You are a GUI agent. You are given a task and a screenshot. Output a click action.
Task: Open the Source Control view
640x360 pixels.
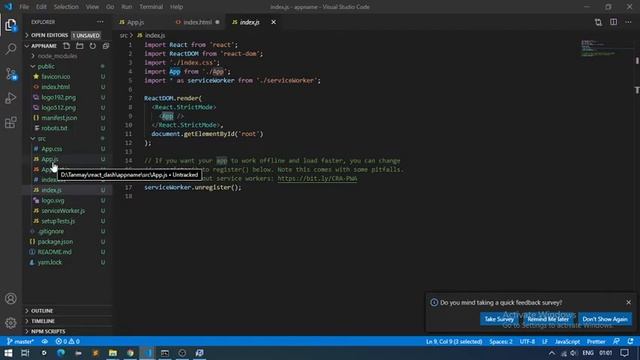coord(11,74)
